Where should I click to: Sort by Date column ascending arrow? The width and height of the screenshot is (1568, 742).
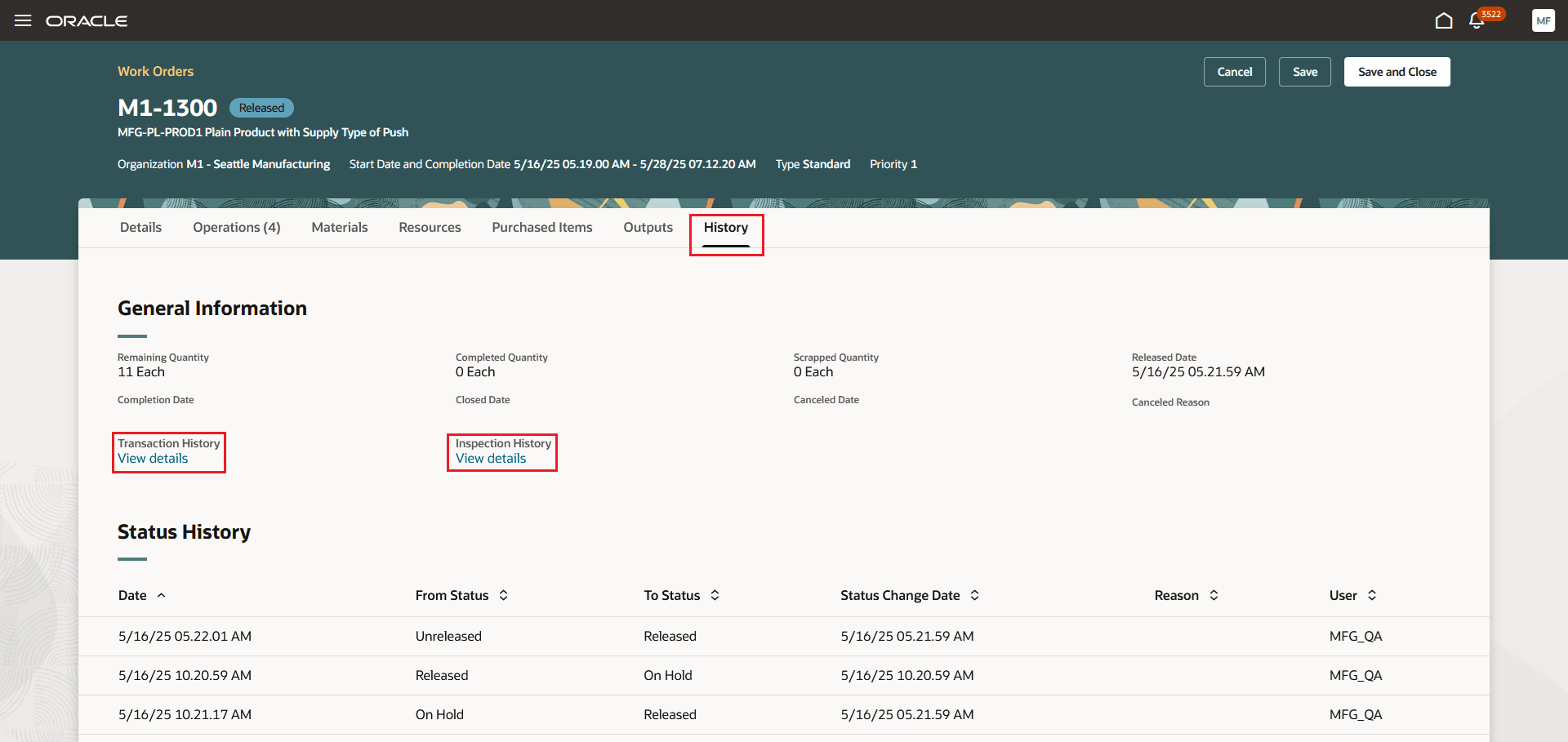click(x=162, y=595)
